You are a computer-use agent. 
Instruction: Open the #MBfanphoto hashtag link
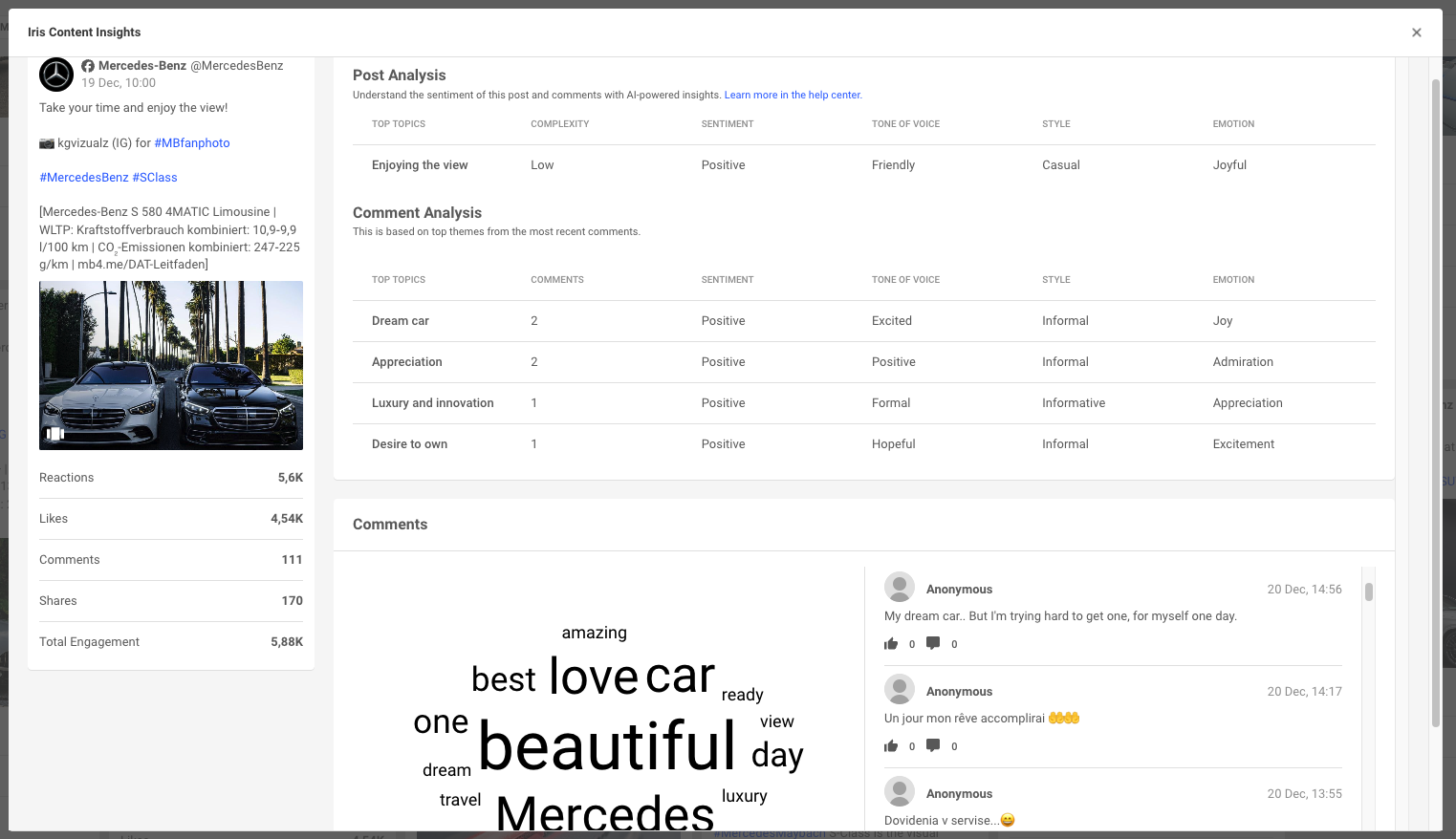tap(192, 143)
